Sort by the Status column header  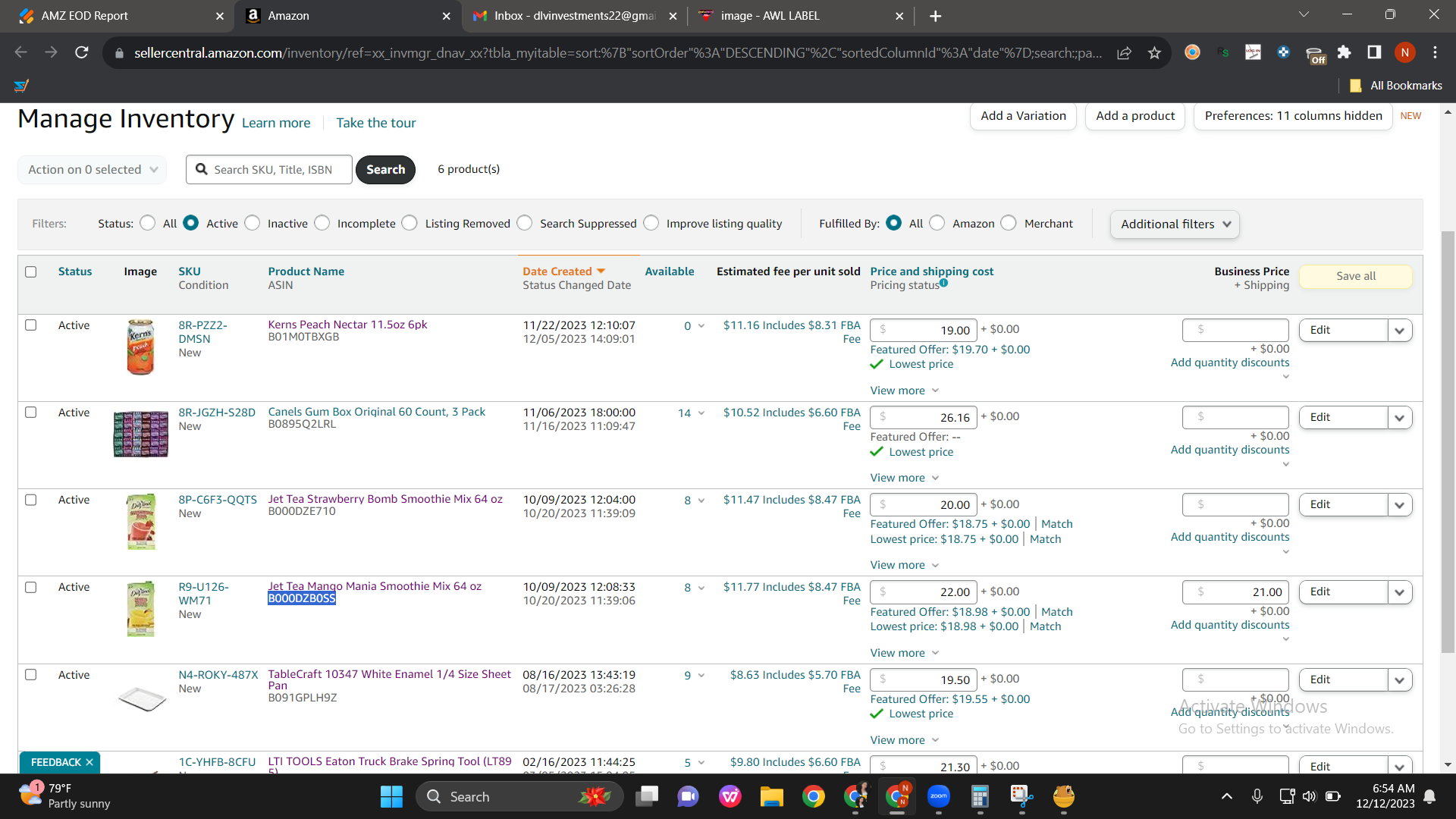pyautogui.click(x=75, y=271)
